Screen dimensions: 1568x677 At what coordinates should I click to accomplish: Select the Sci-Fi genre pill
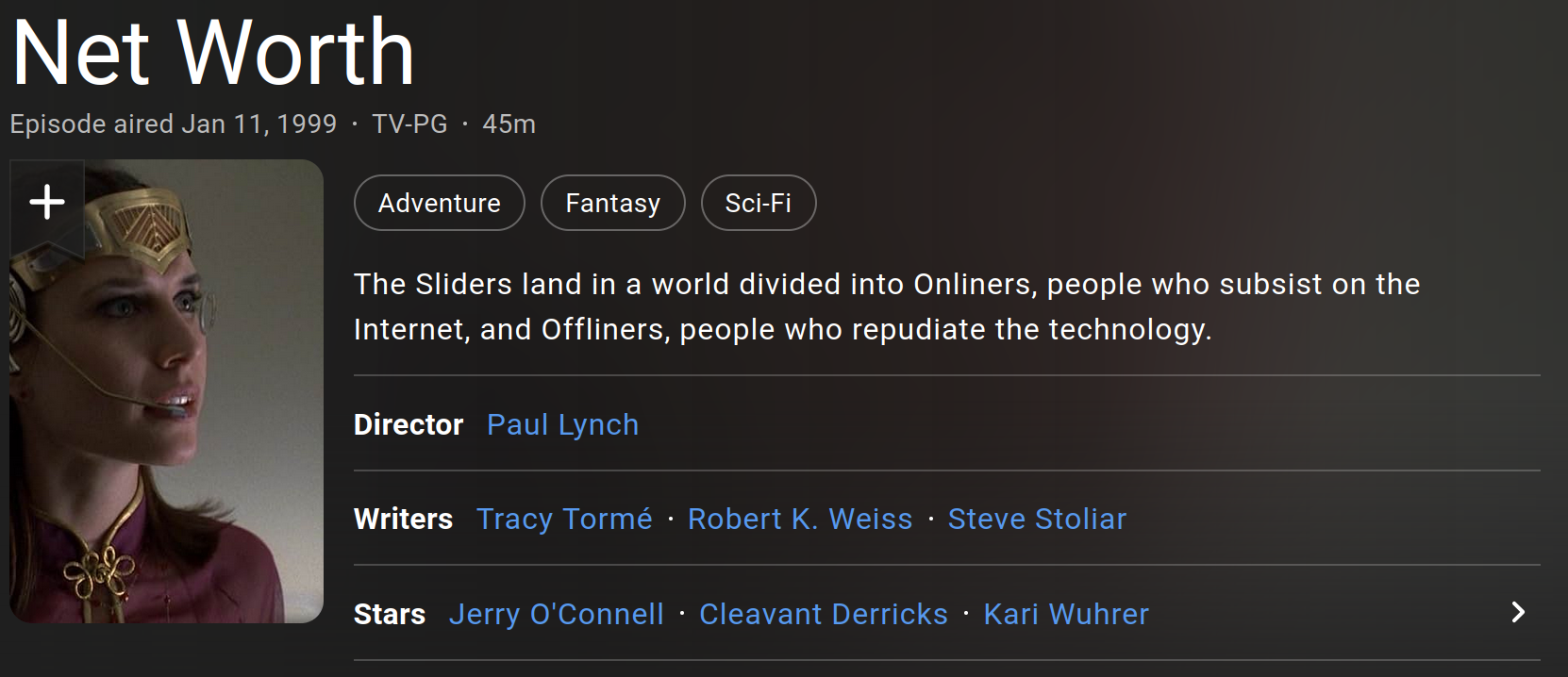point(759,202)
